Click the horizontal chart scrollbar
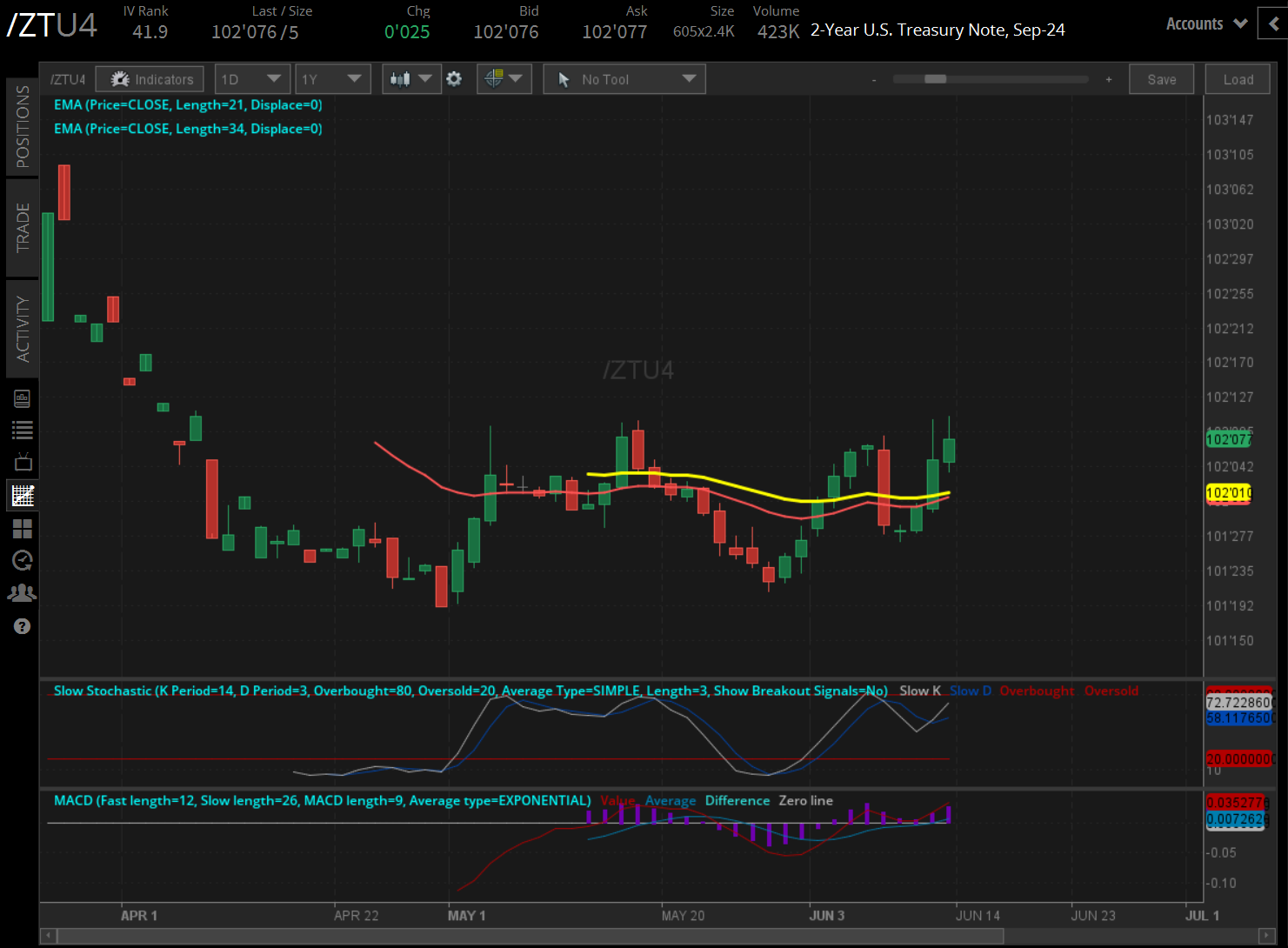The image size is (1288, 948). pyautogui.click(x=531, y=936)
